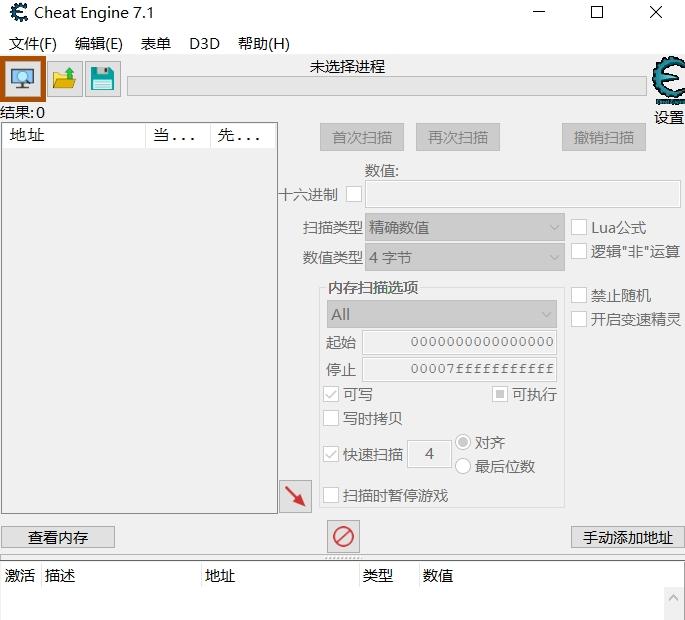The image size is (685, 620).
Task: Click the 撤销扫描 button
Action: 604,137
